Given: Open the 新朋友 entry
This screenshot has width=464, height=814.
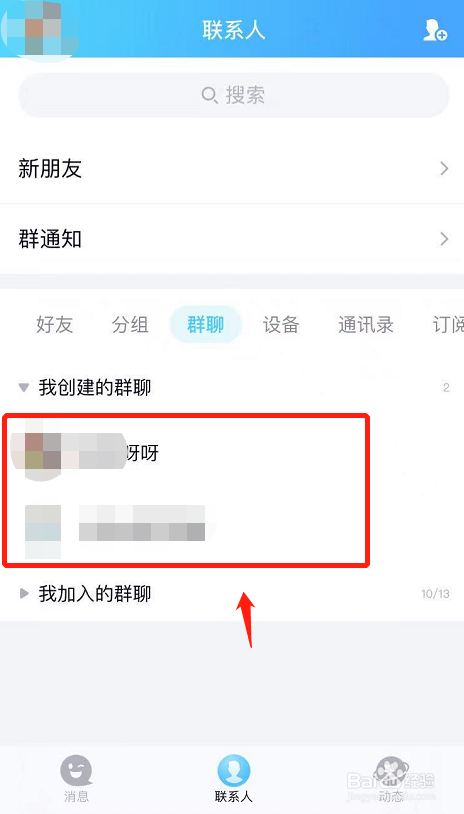Looking at the screenshot, I should point(232,168).
